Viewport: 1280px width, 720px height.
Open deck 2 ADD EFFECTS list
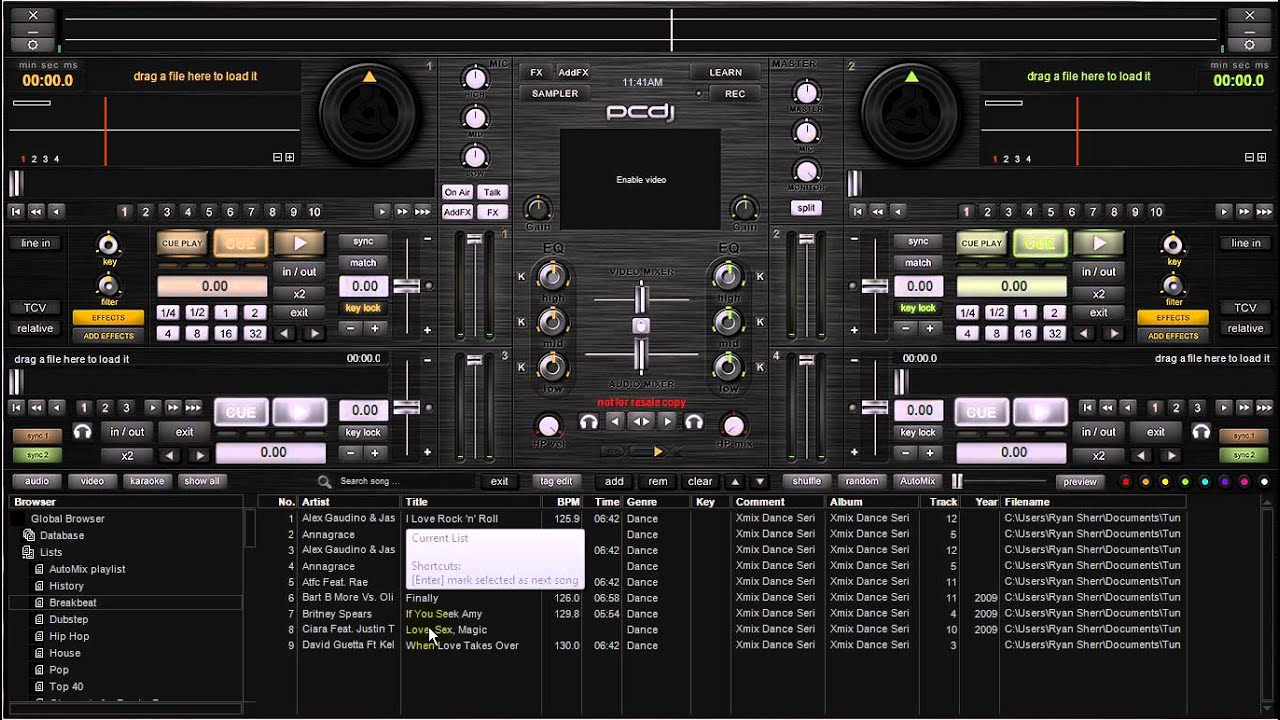click(x=1173, y=336)
